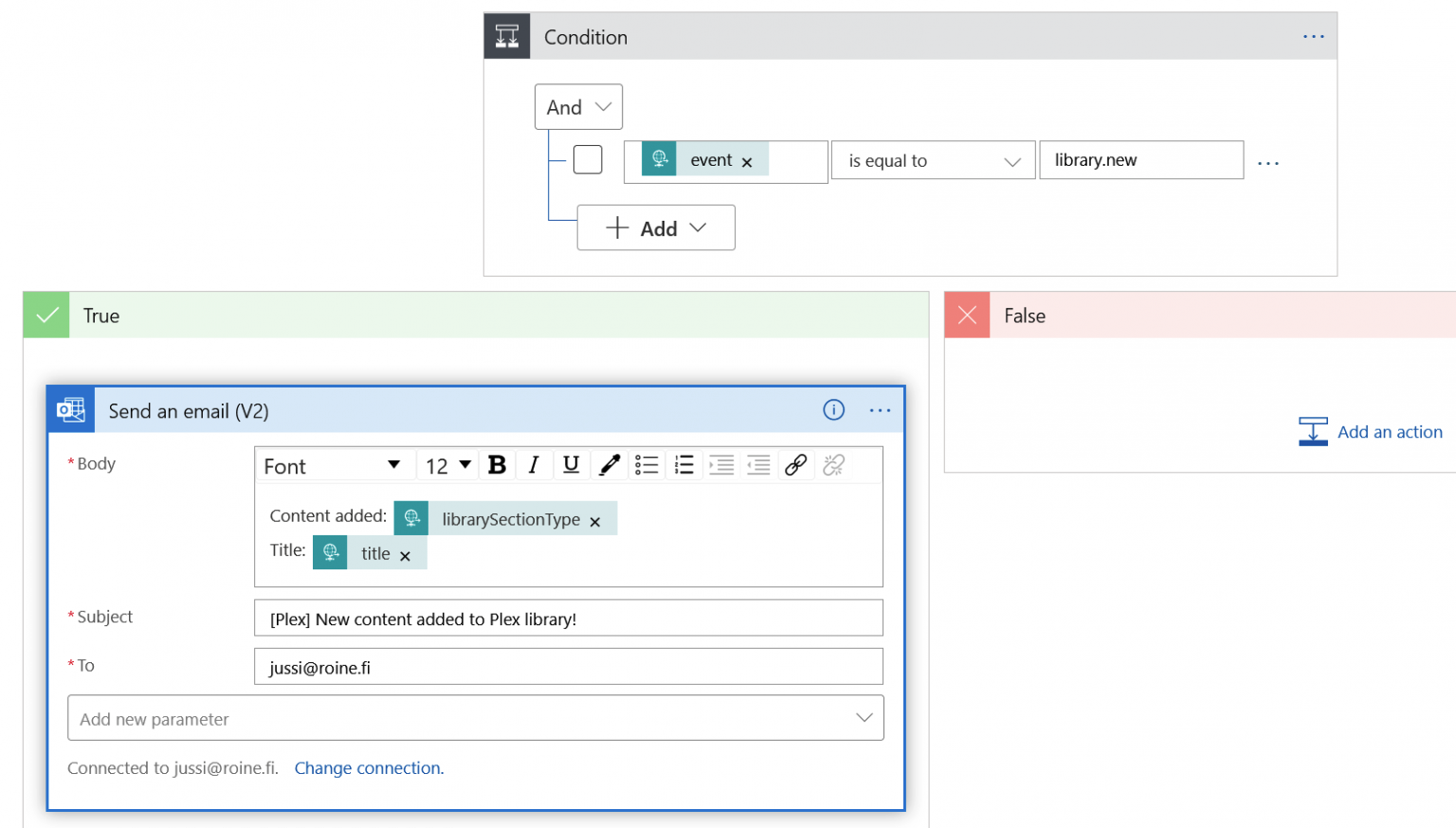Click the Outlook icon on email action
The width and height of the screenshot is (1456, 828).
click(x=71, y=410)
